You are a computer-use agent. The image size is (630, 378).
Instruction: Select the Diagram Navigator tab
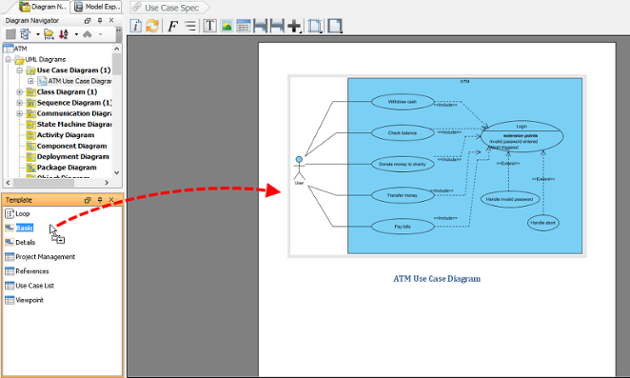[x=43, y=7]
